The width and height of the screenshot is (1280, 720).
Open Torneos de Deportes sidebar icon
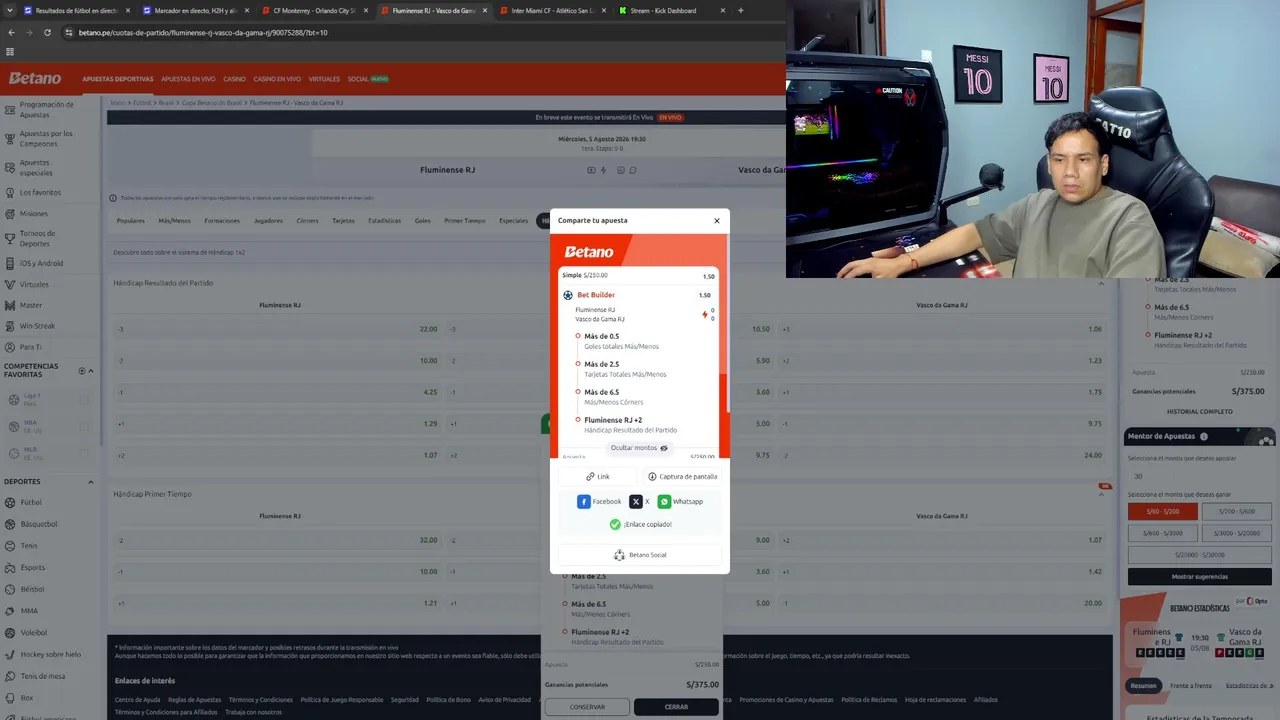click(10, 238)
